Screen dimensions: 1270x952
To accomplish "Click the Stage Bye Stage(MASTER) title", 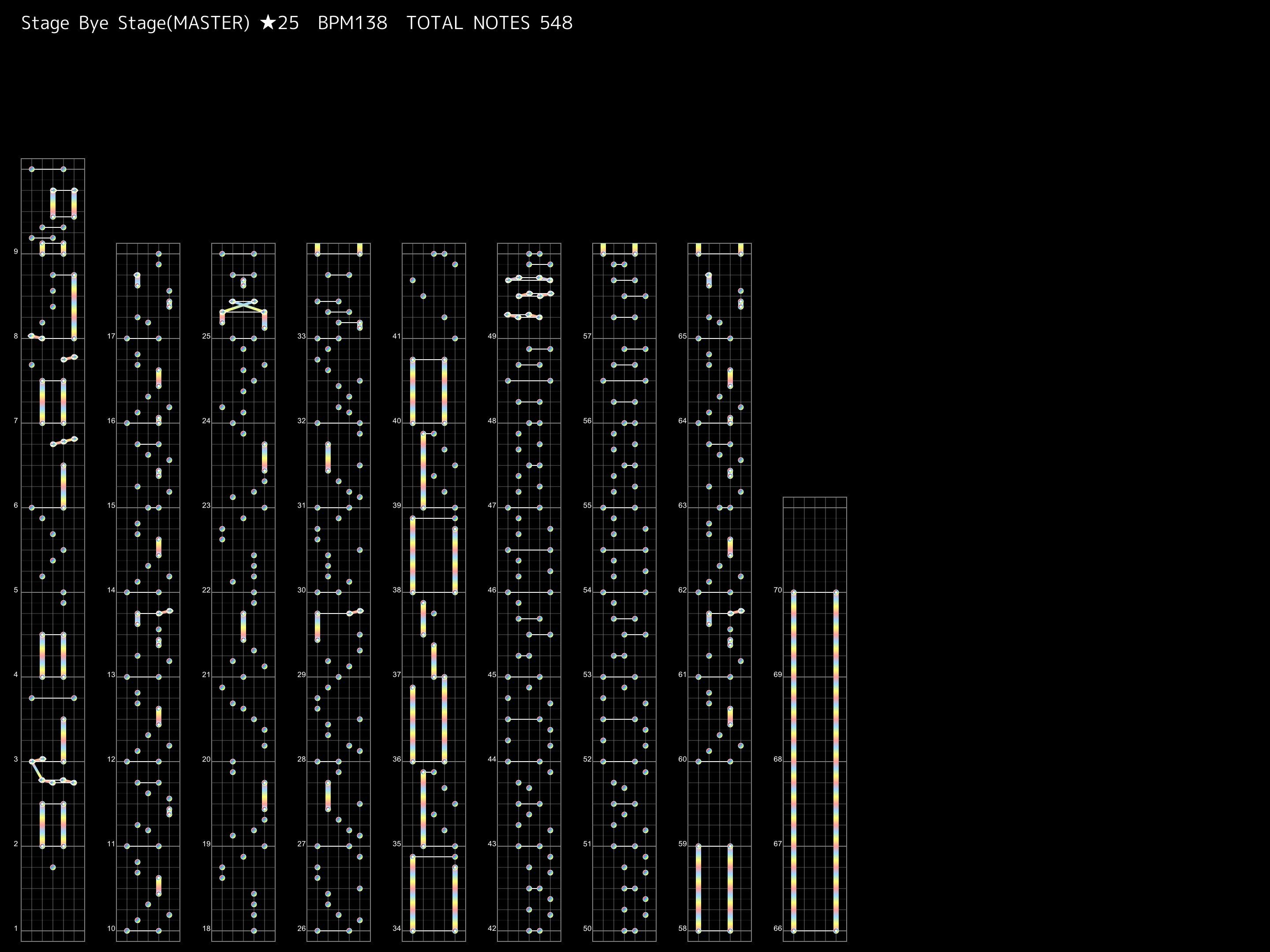I will point(135,23).
